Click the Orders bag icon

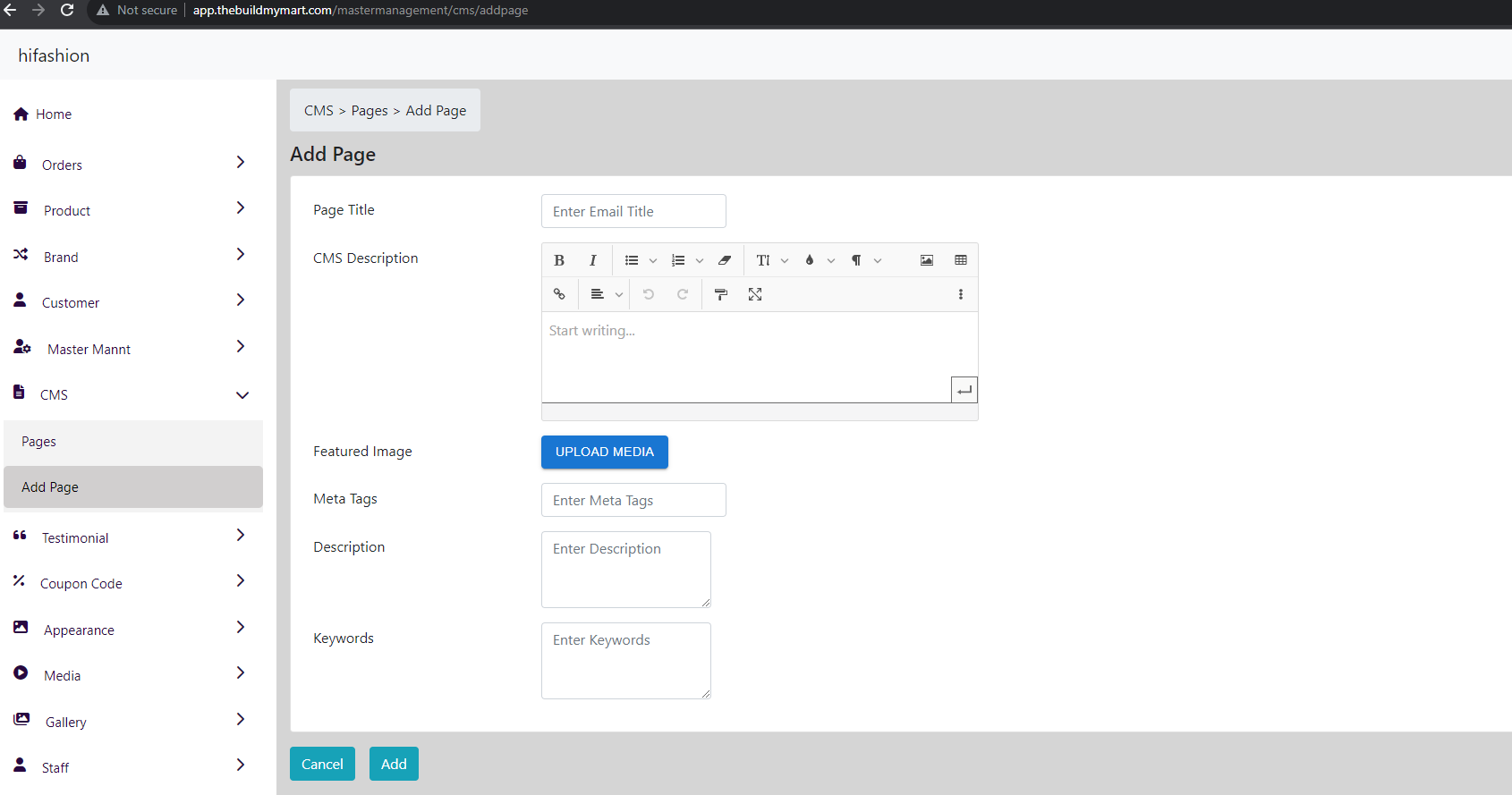[20, 162]
